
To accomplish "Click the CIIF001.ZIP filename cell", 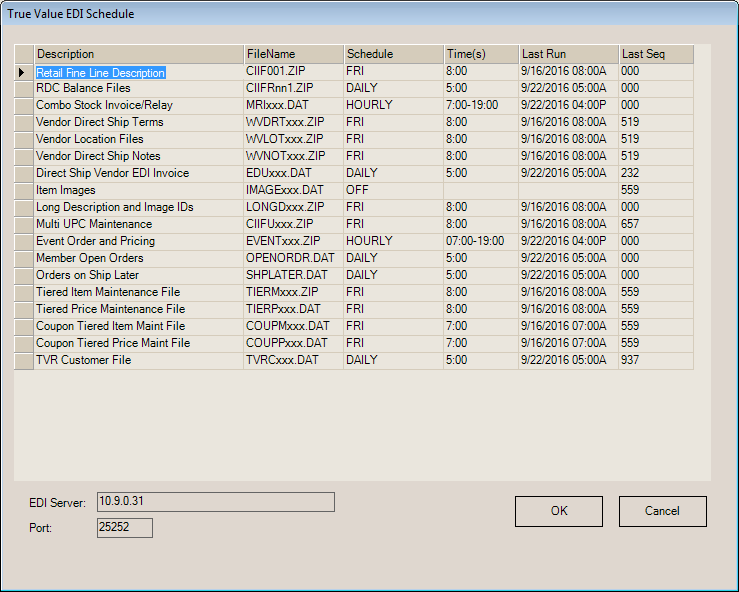I will click(294, 72).
